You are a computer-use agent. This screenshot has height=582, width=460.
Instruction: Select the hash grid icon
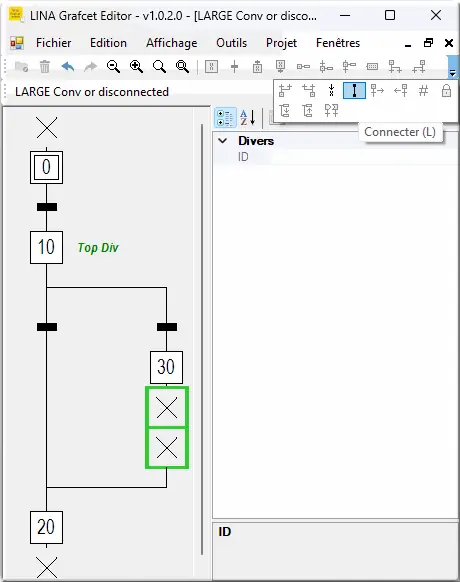(x=423, y=91)
